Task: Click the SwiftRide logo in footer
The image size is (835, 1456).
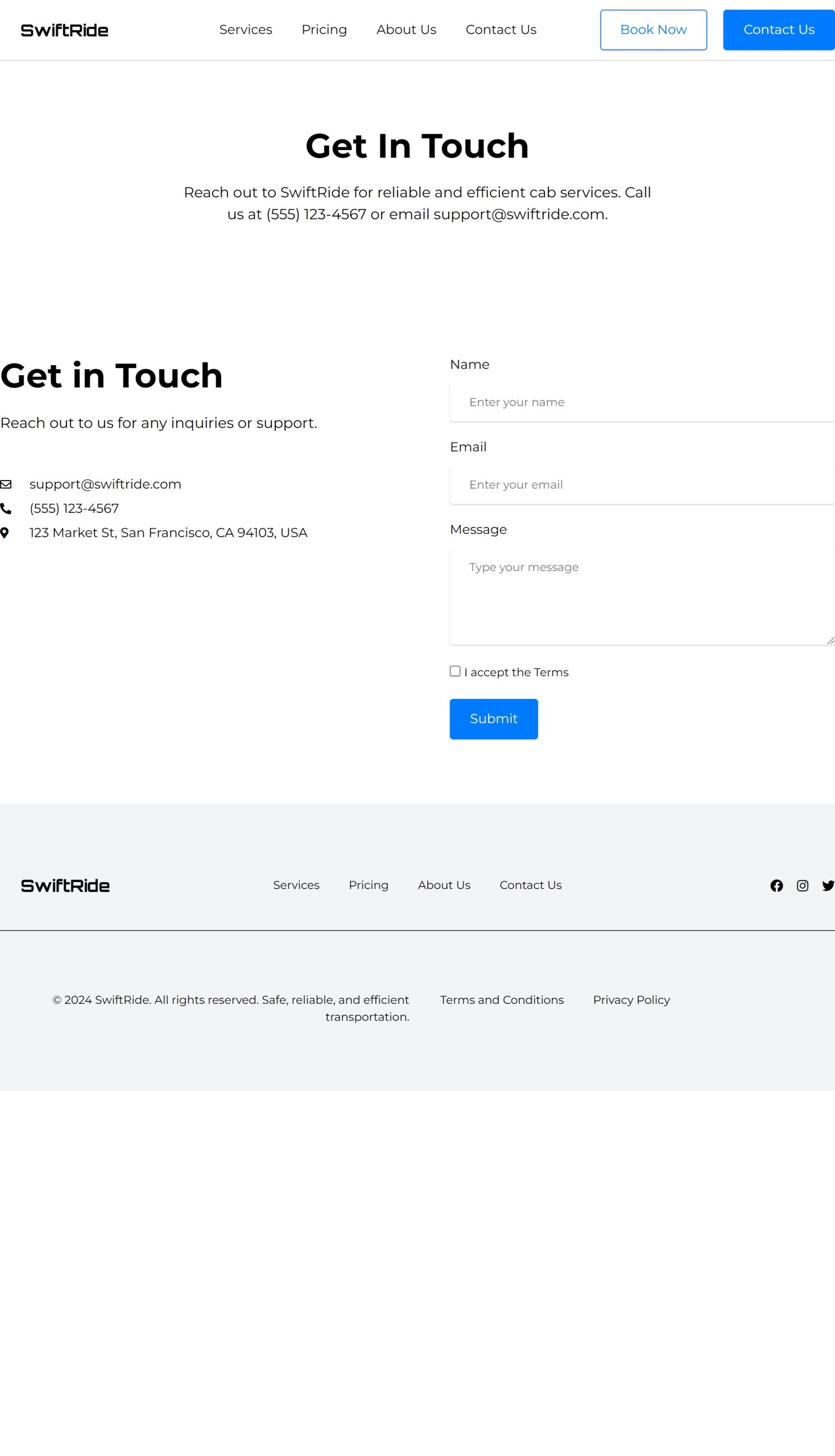Action: pyautogui.click(x=65, y=886)
